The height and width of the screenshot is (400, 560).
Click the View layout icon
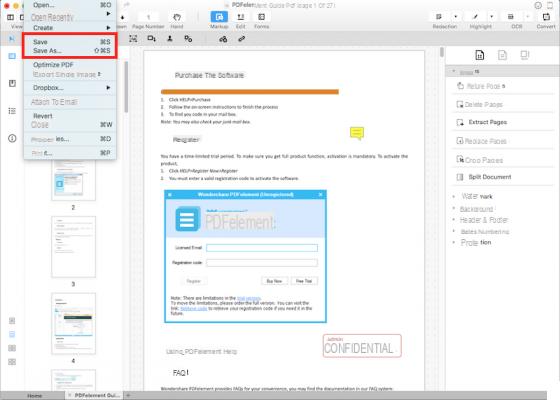click(10, 17)
